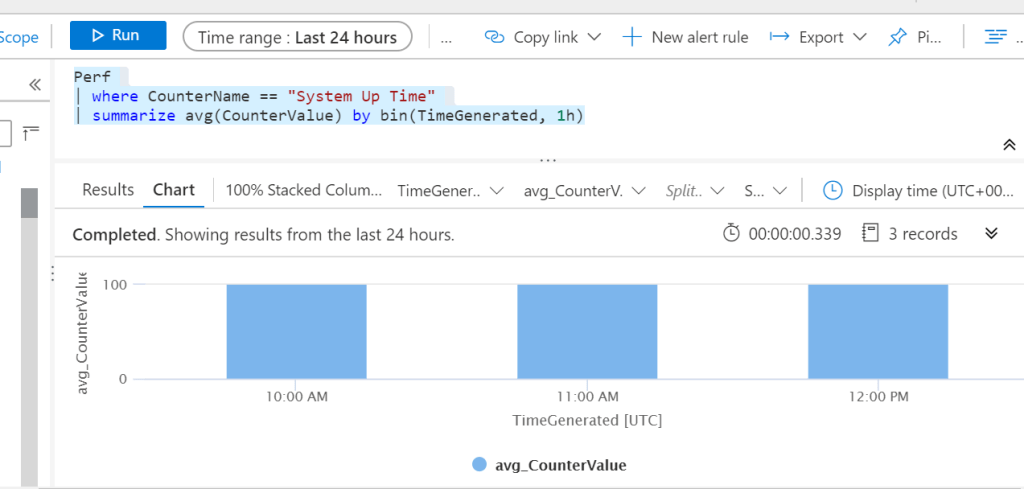Click the Format query icon

pyautogui.click(x=994, y=37)
